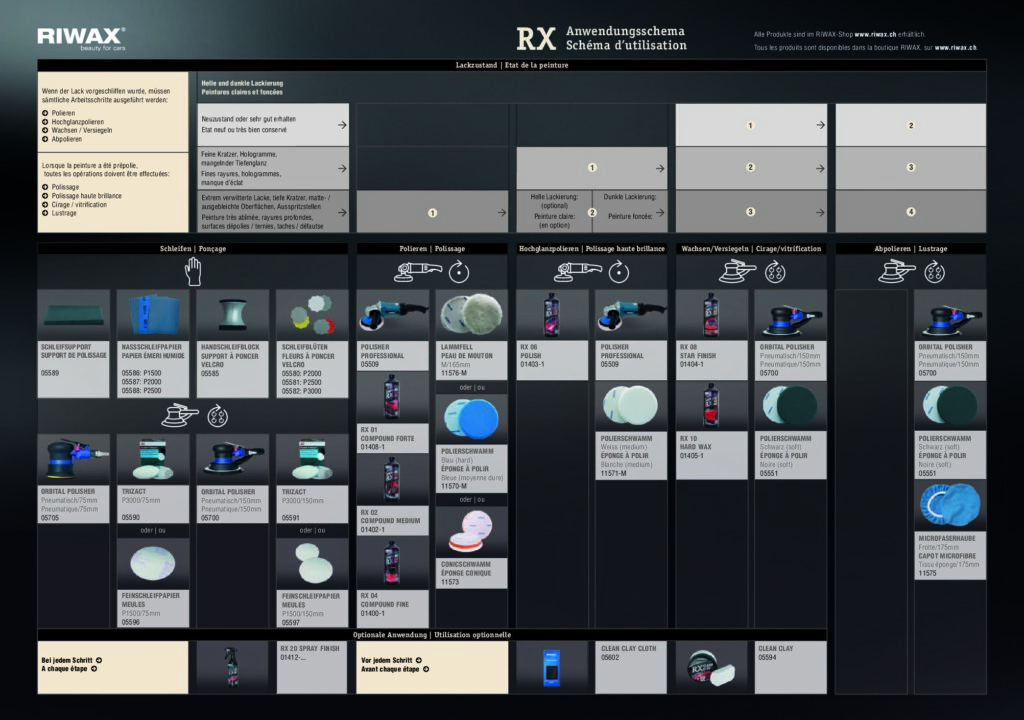Viewport: 1024px width, 720px height.
Task: Click the step 4 cell in the Abpolieren column
Action: tap(910, 212)
